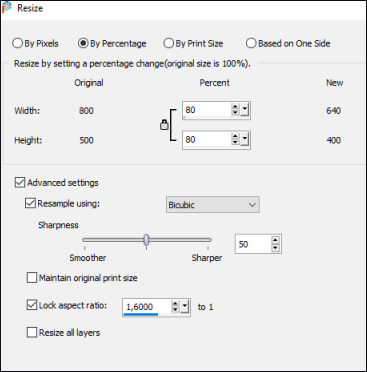Click the Lock aspect ratio value field
The width and height of the screenshot is (367, 372).
click(147, 307)
